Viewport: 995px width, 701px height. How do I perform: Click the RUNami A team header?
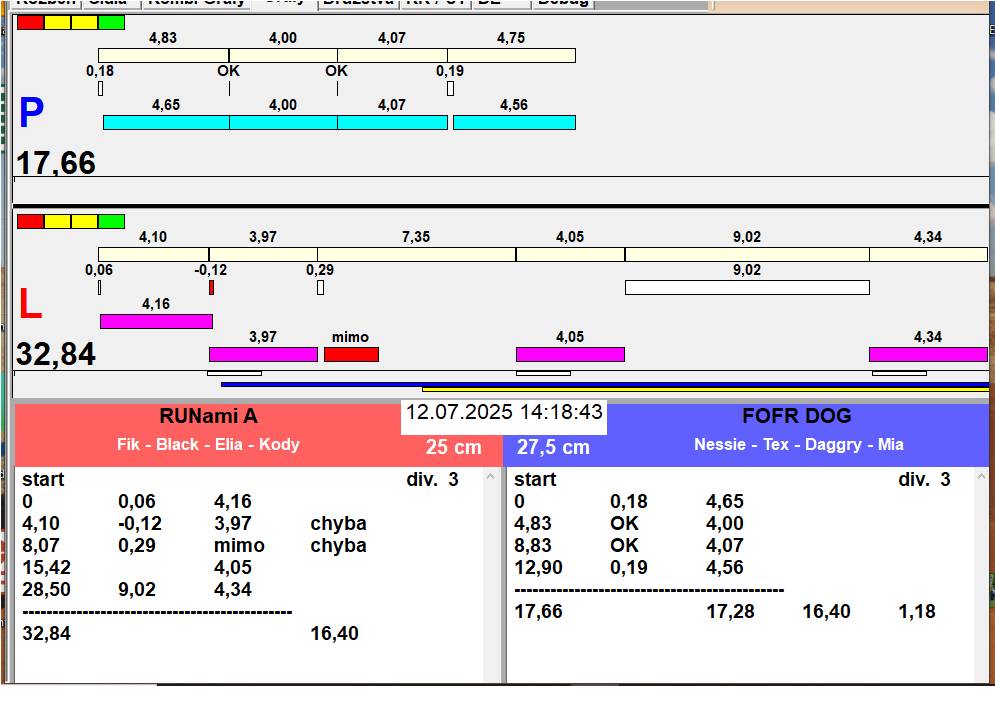[x=208, y=416]
